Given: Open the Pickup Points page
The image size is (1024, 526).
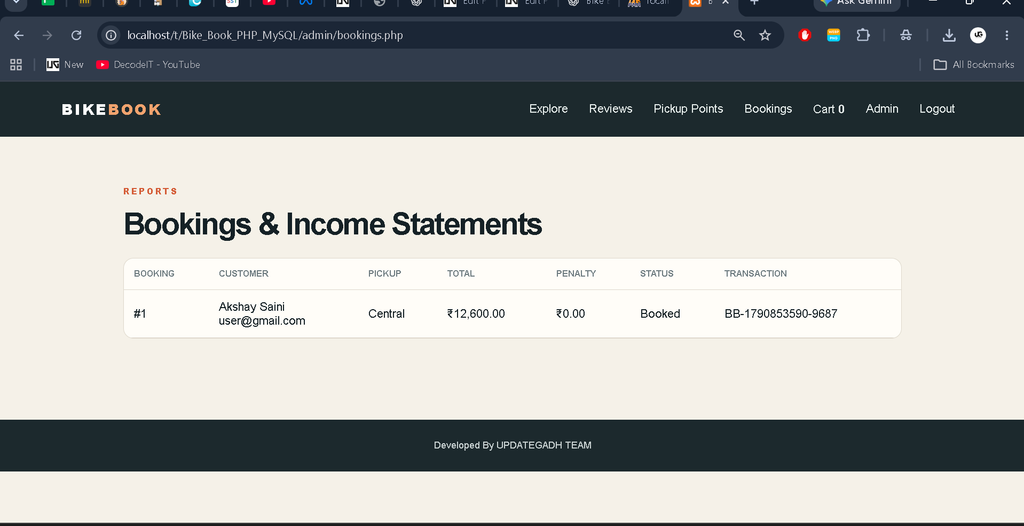Looking at the screenshot, I should (x=688, y=109).
